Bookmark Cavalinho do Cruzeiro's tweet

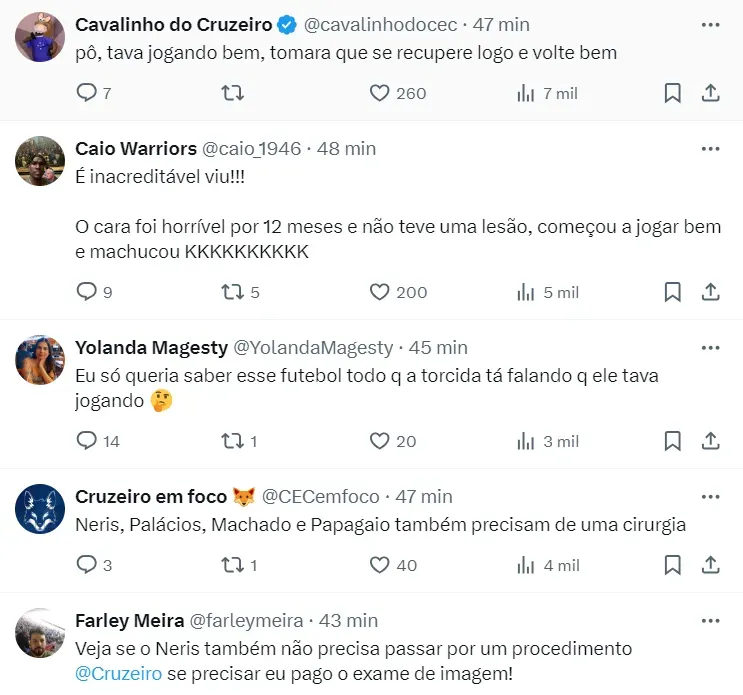tap(673, 93)
